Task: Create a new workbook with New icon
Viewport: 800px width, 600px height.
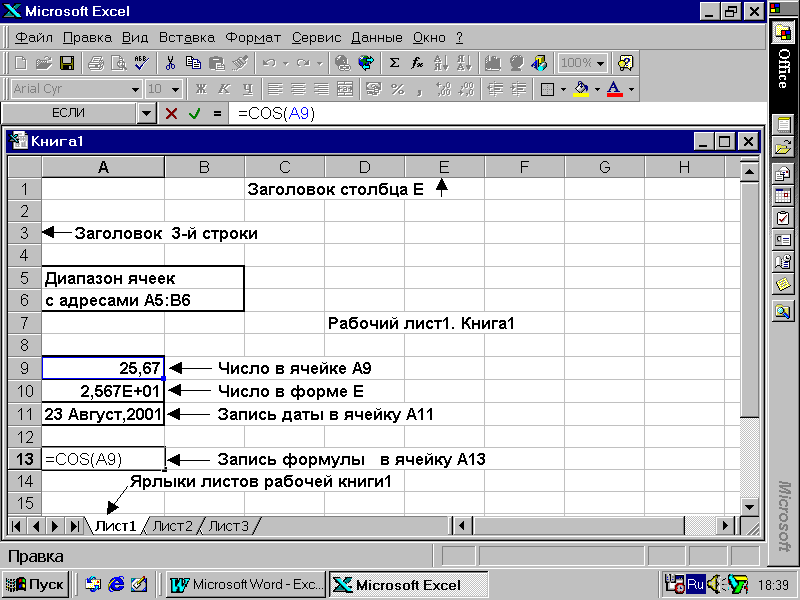Action: click(x=21, y=63)
